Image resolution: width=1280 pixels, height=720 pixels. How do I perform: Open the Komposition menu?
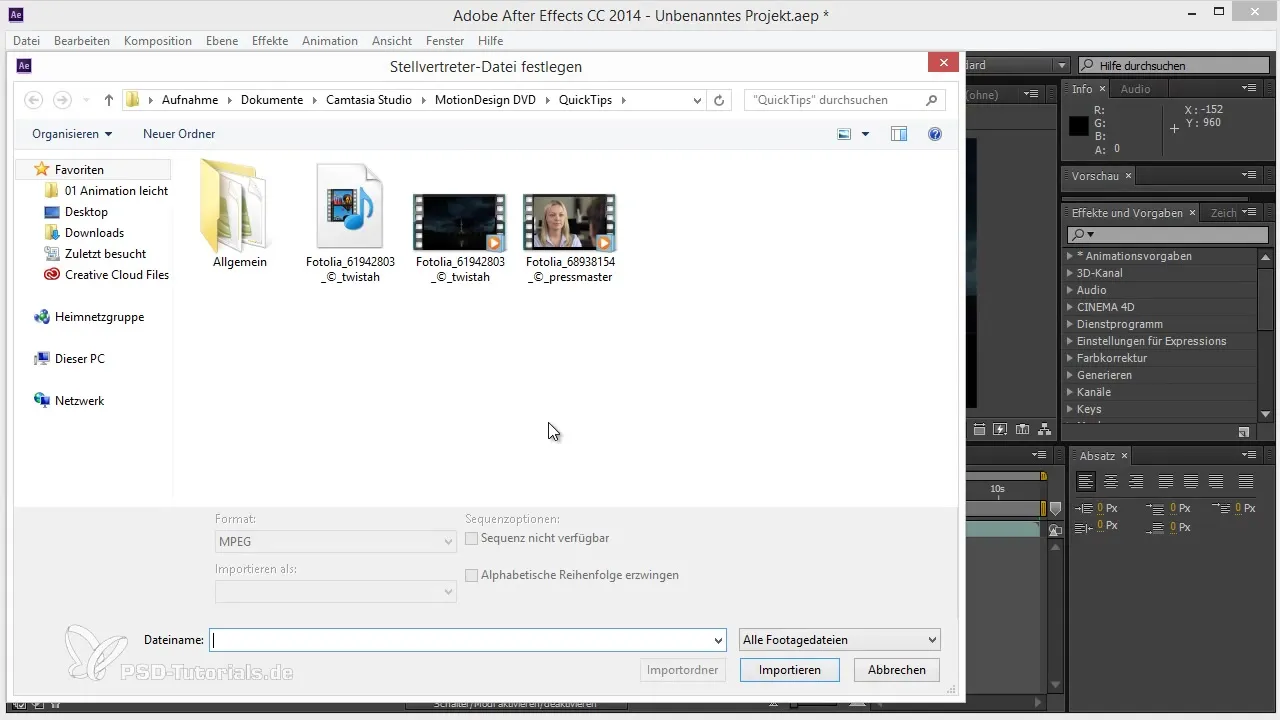[158, 41]
